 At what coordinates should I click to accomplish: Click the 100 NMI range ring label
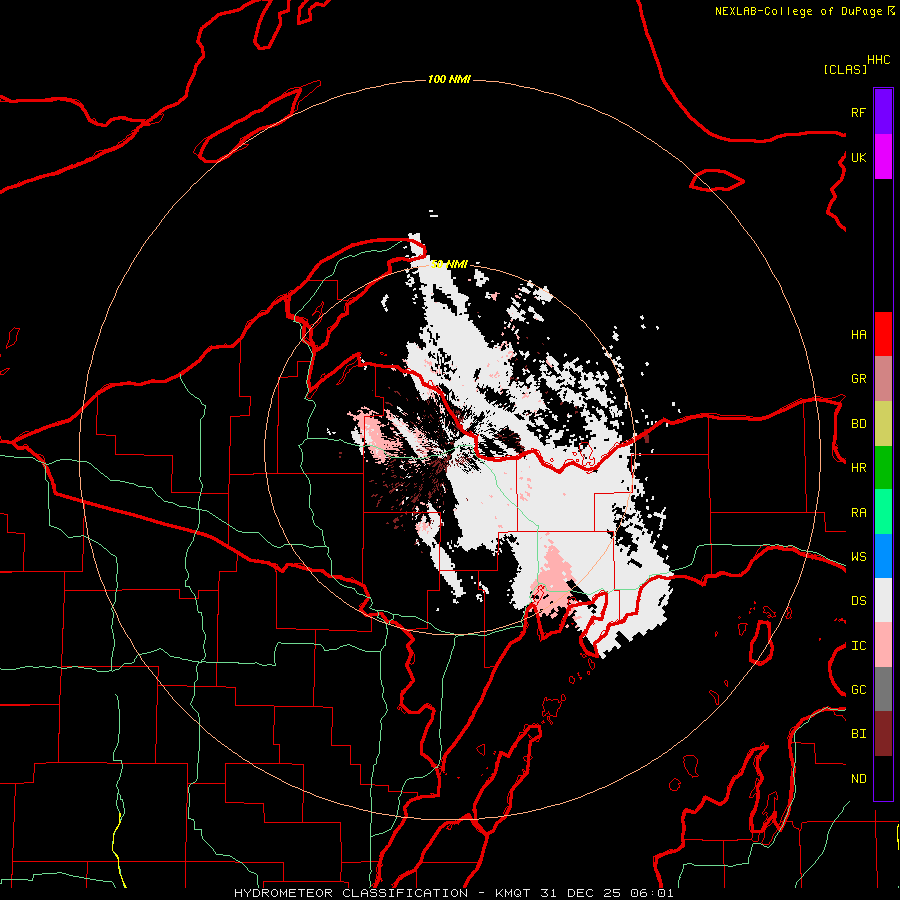449,79
